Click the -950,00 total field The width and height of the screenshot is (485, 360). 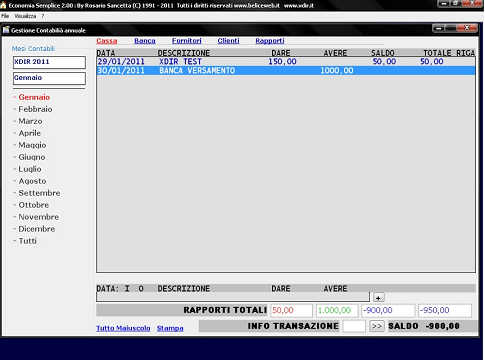coord(445,310)
